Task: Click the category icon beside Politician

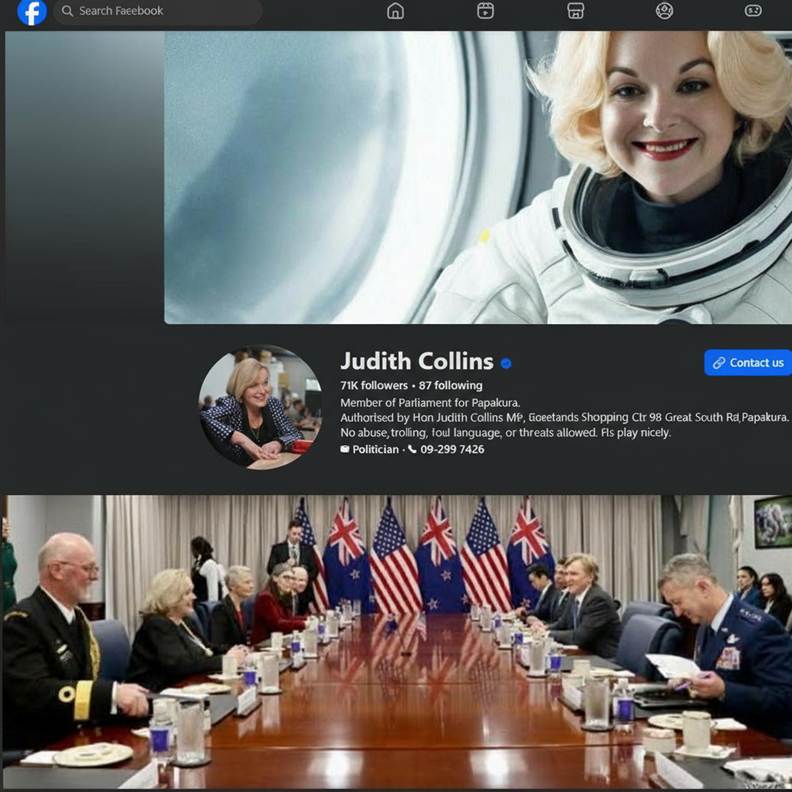Action: pos(345,450)
